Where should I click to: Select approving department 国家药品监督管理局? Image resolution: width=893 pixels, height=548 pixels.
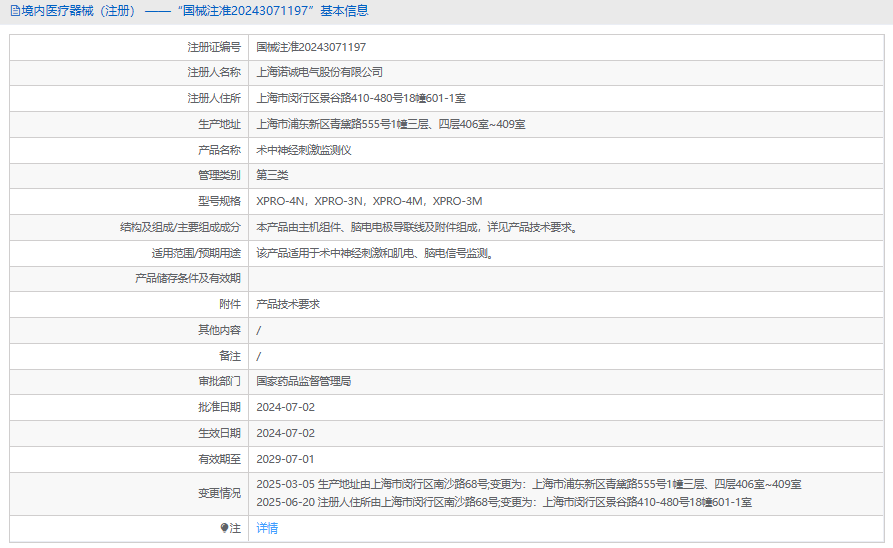[x=304, y=381]
